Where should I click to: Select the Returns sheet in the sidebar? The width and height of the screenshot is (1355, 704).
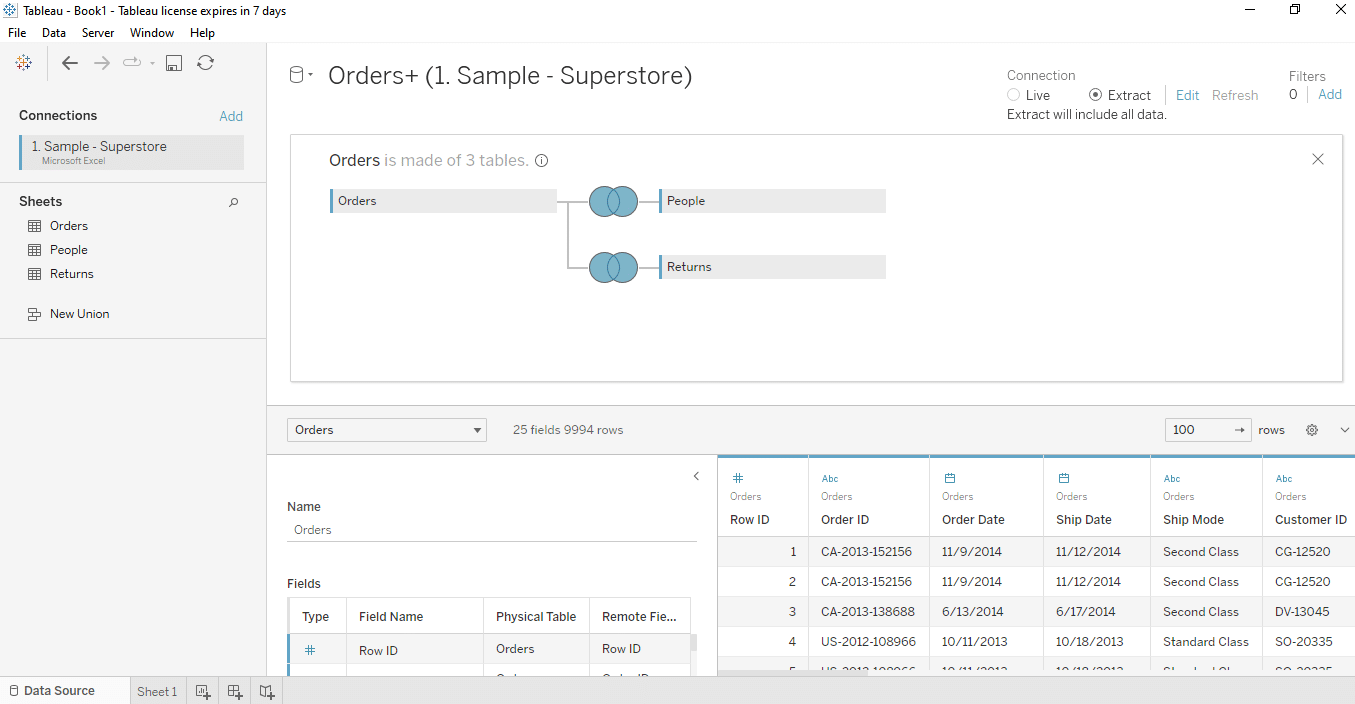pos(71,273)
